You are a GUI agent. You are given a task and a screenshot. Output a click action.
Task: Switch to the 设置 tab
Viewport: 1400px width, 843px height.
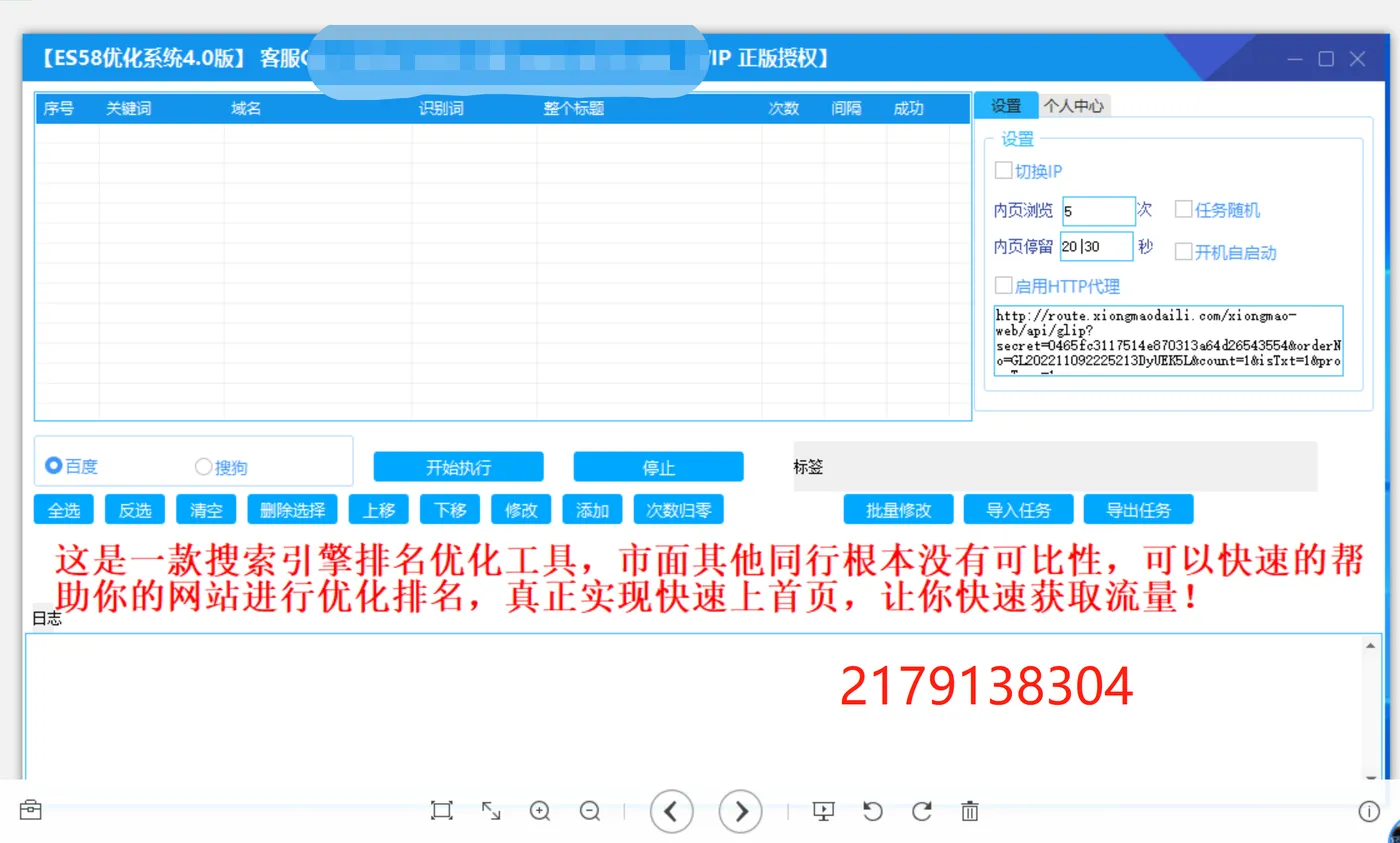(1006, 105)
